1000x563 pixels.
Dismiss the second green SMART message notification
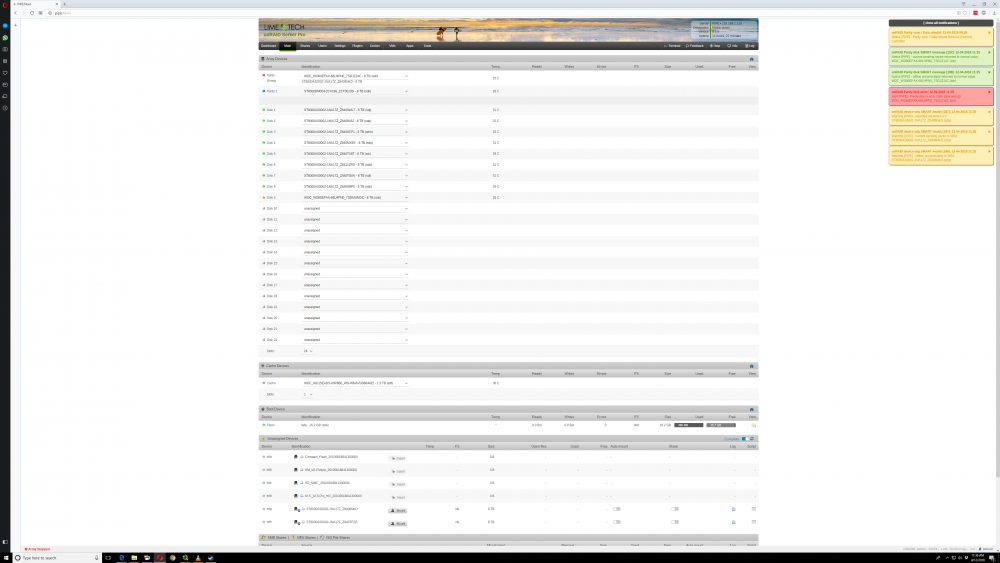click(x=989, y=72)
